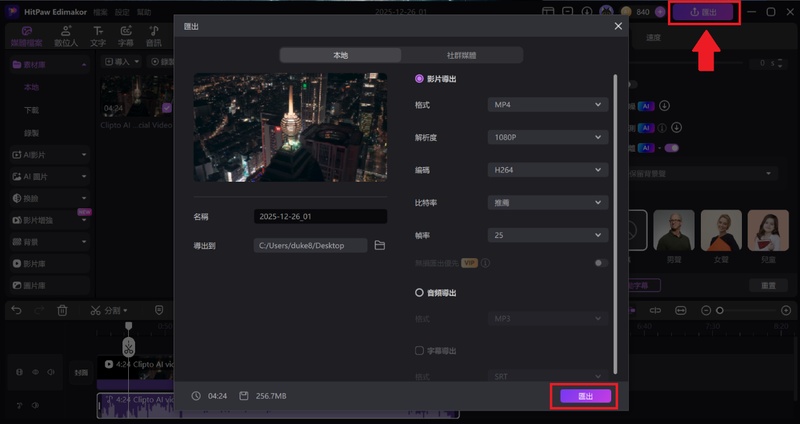Image resolution: width=800 pixels, height=424 pixels.
Task: Click the 名稱 file name input field
Action: [x=320, y=216]
